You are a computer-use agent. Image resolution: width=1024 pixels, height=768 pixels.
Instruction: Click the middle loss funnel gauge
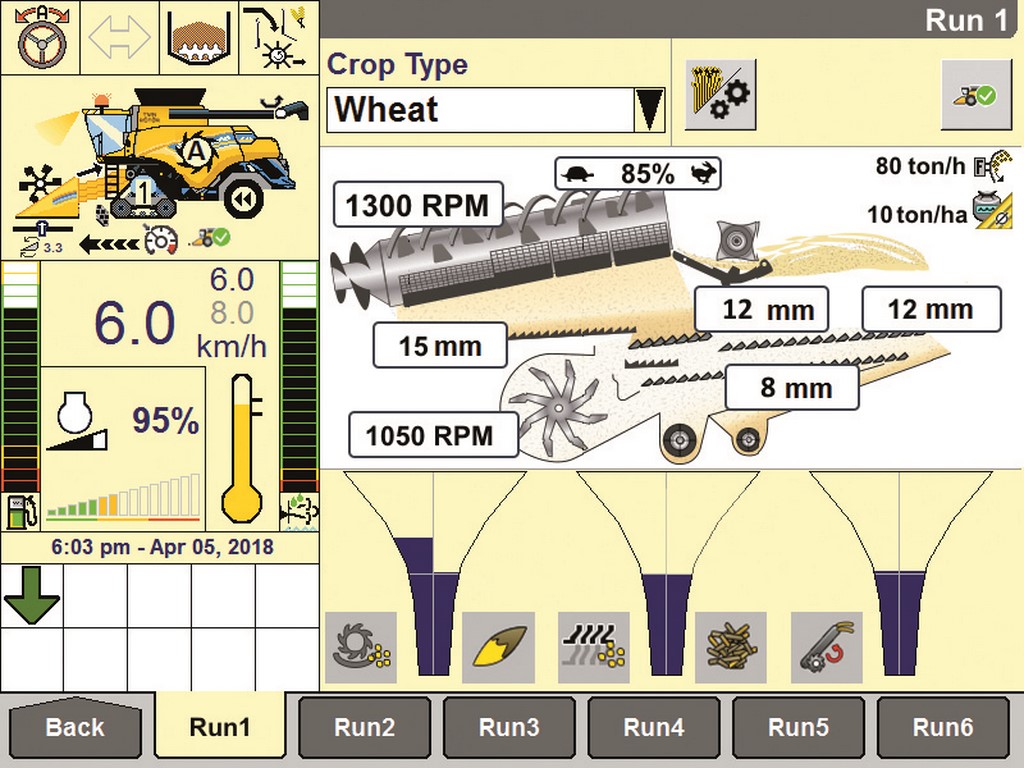667,573
